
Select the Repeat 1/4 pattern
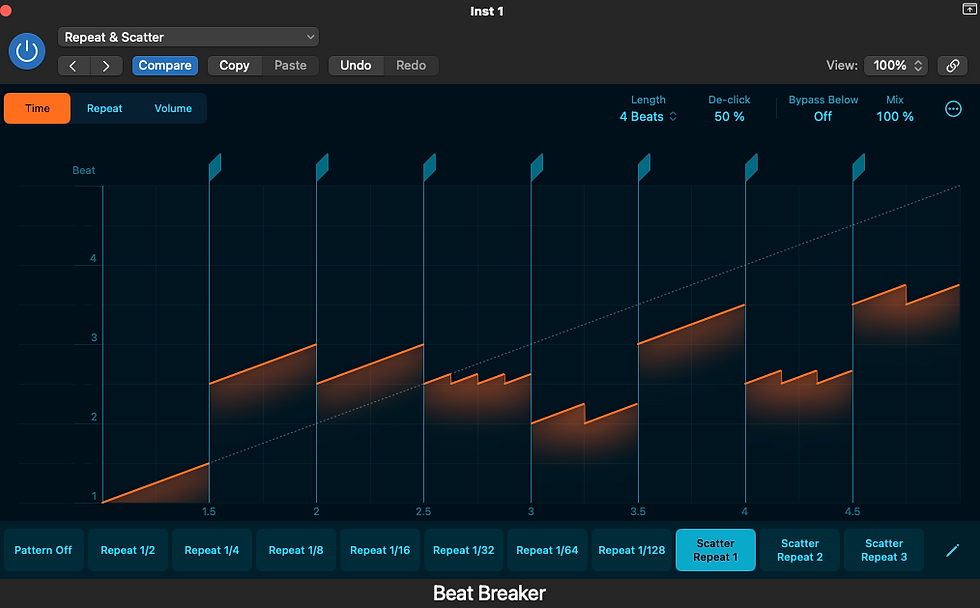[212, 550]
